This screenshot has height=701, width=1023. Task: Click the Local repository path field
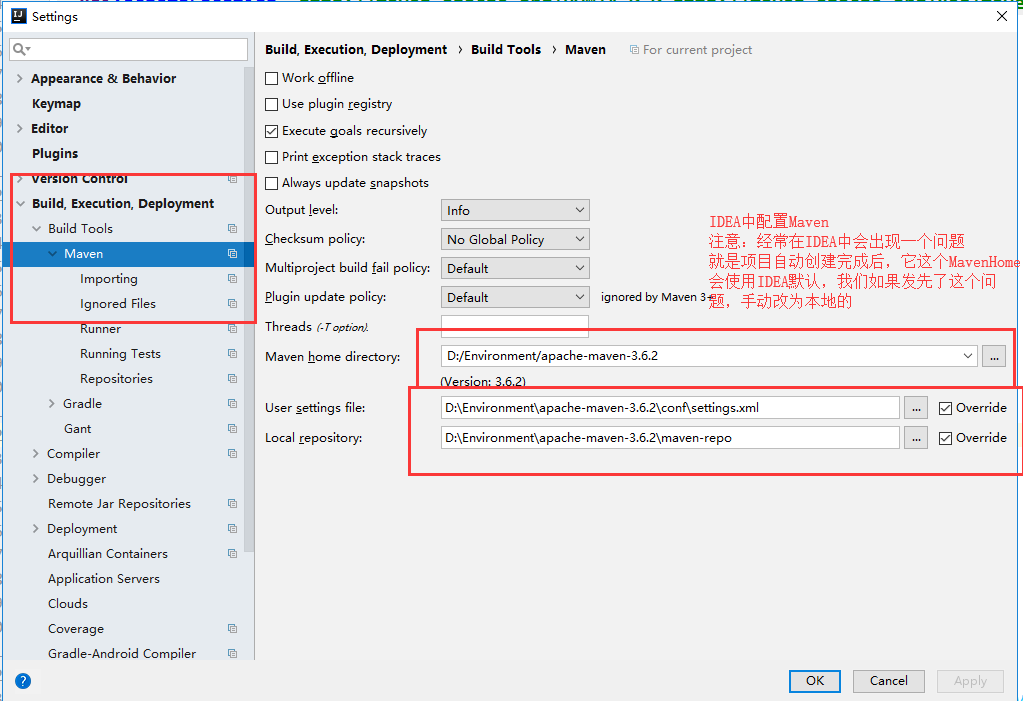(x=670, y=438)
